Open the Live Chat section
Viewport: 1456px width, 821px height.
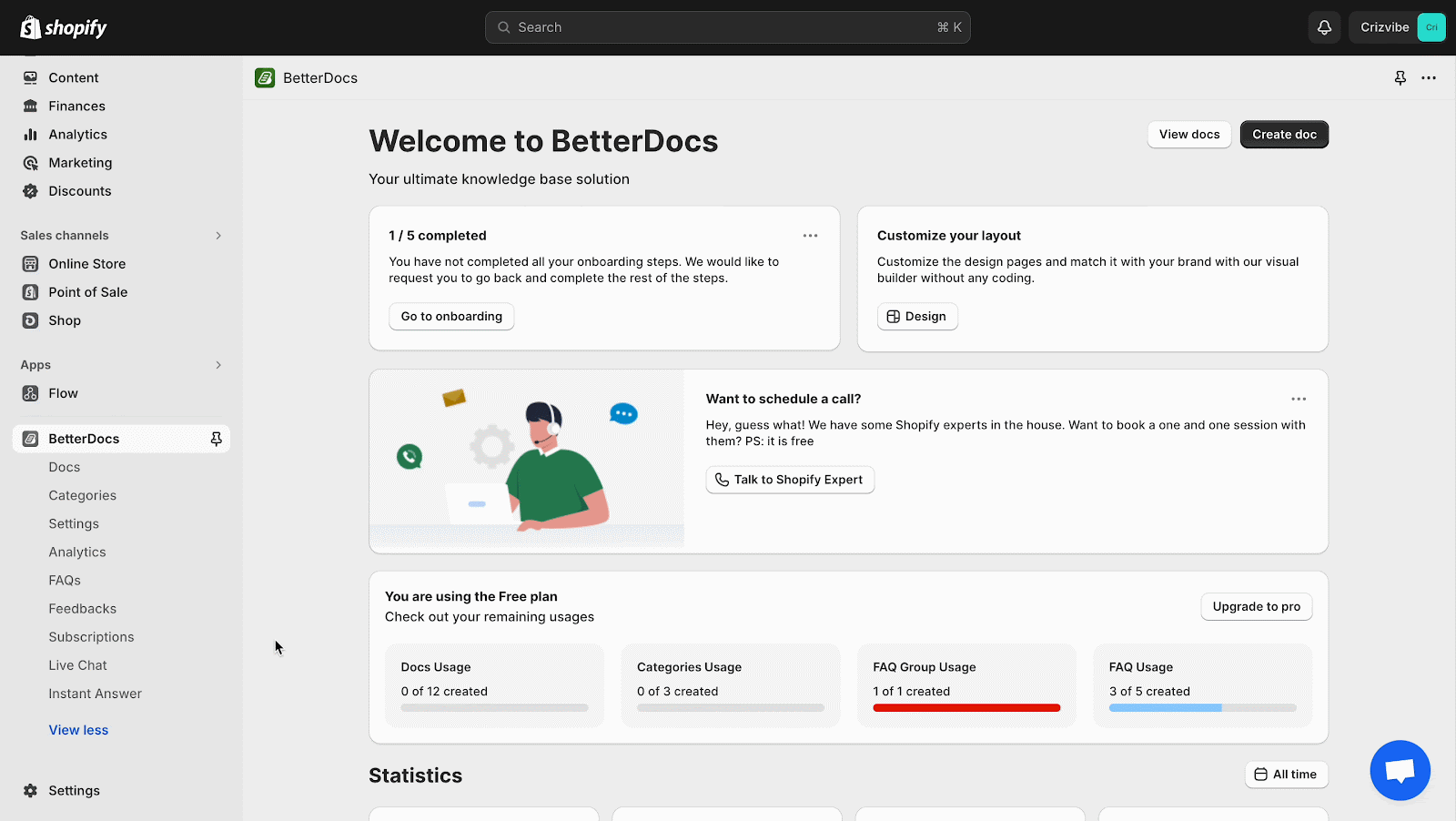coord(77,664)
